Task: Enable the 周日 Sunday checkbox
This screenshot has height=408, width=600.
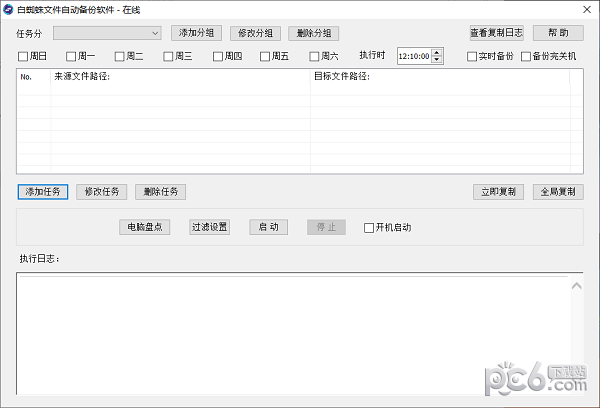Action: click(x=24, y=57)
